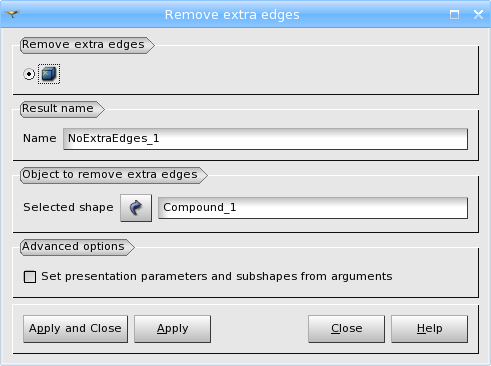Click the blue arrow shape selection button

click(136, 208)
